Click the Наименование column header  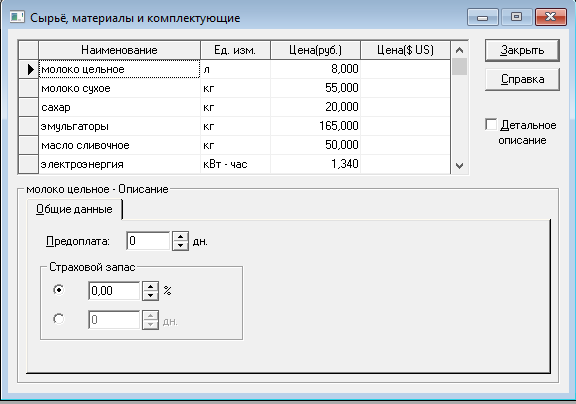119,50
